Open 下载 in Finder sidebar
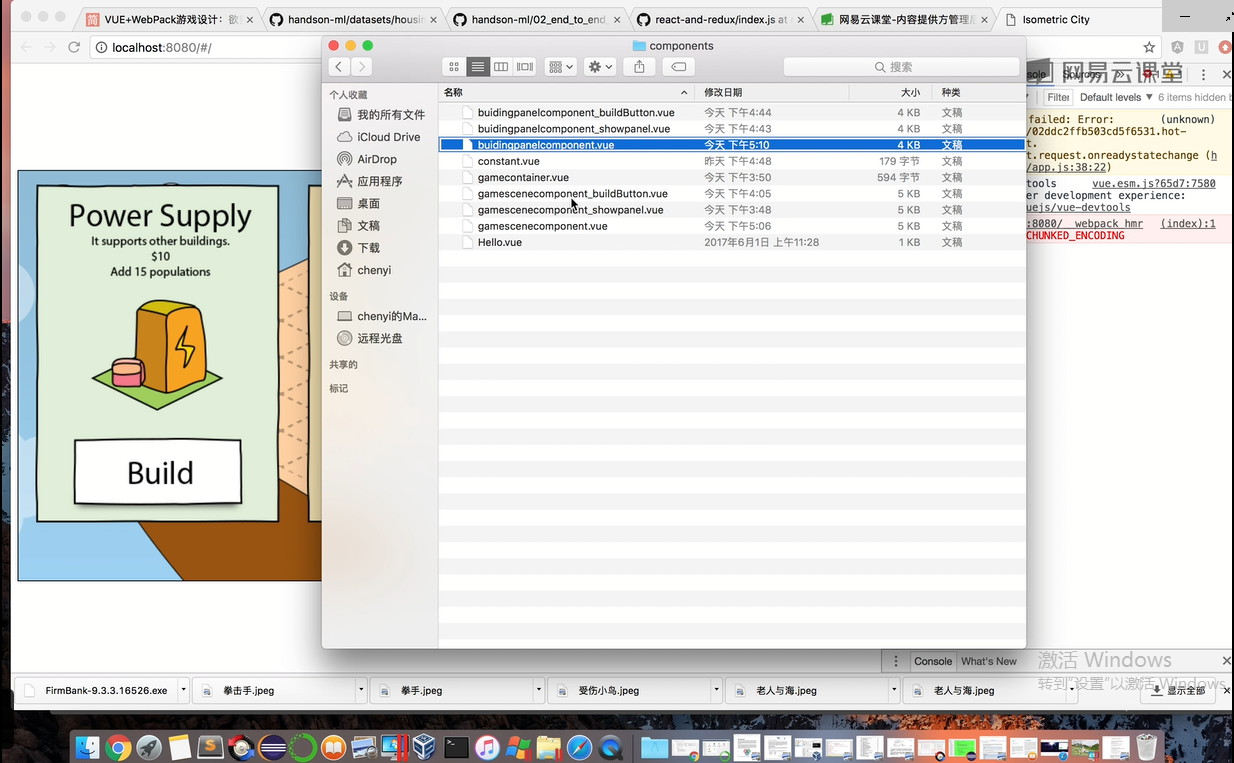The image size is (1234, 763). coord(359,247)
